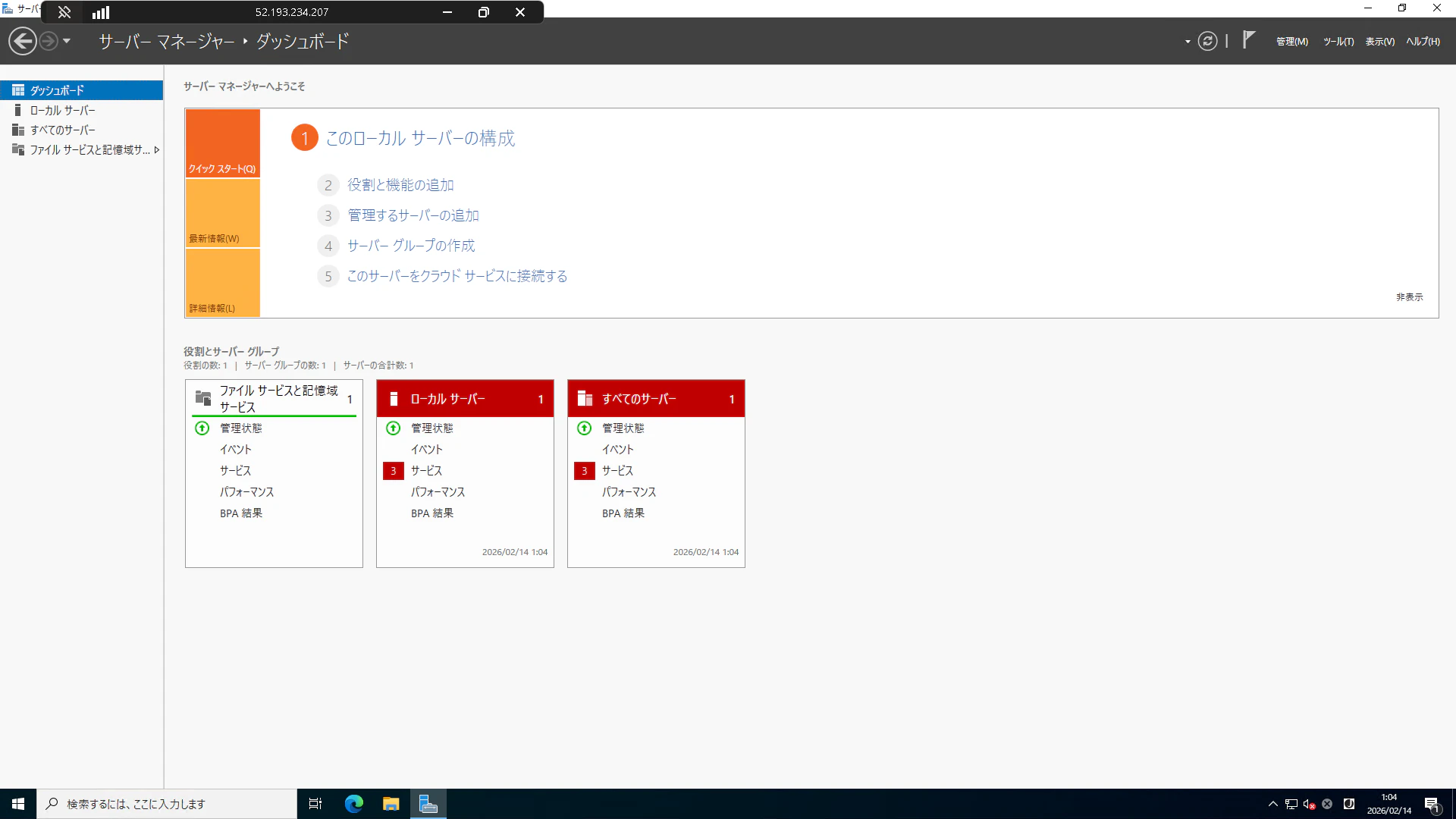
Task: Open the 管理(M) menu
Action: coord(1291,42)
